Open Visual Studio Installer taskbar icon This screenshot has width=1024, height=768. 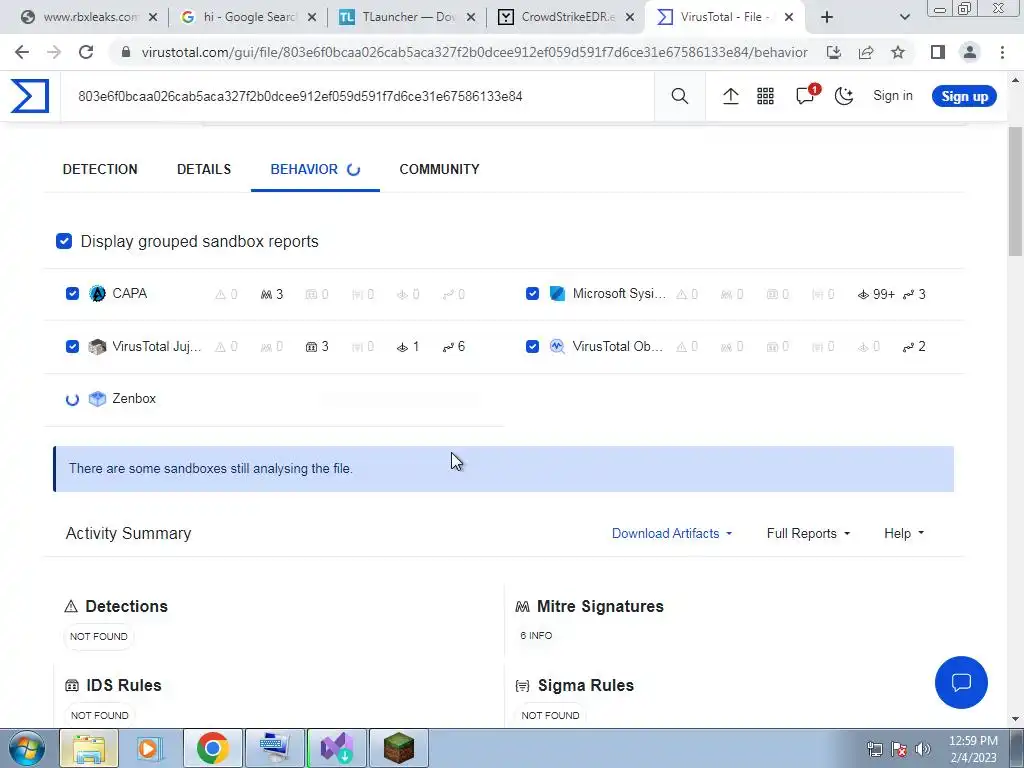337,748
